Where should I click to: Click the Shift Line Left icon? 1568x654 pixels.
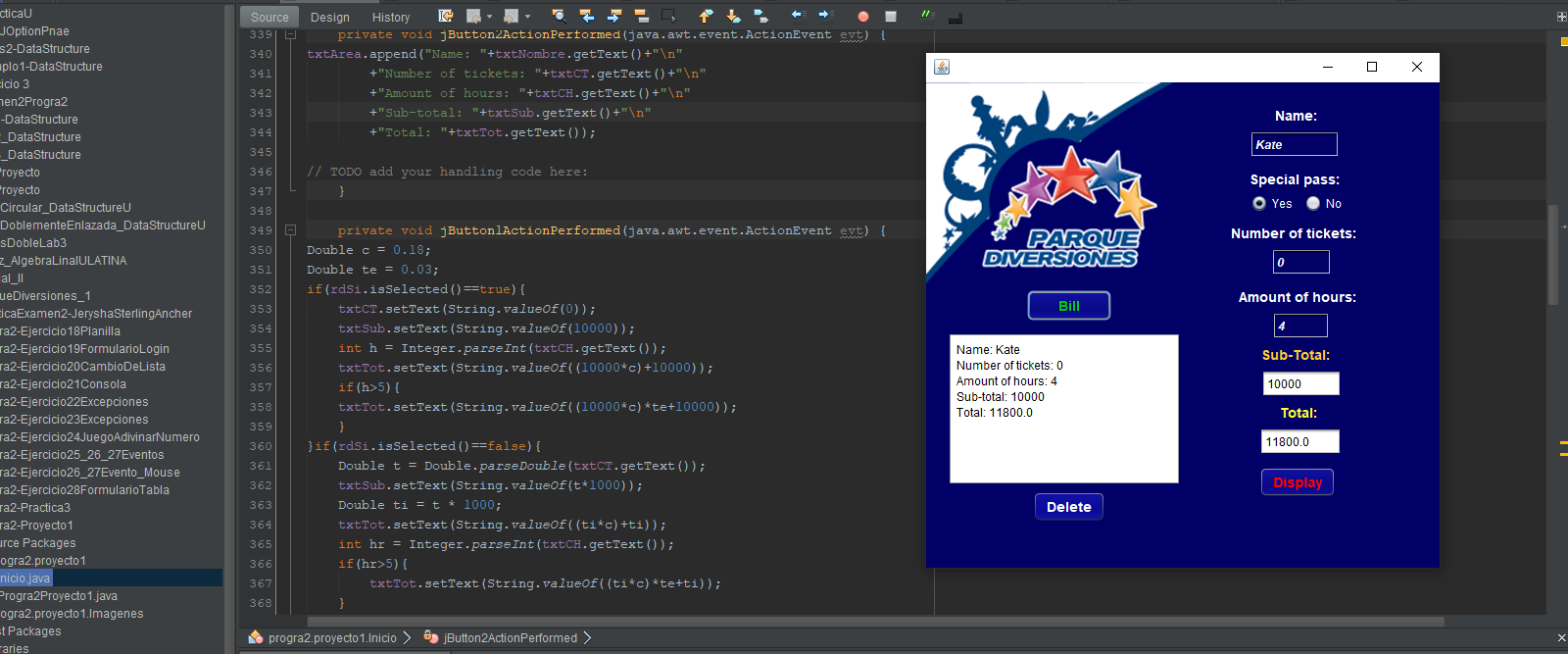[x=798, y=15]
